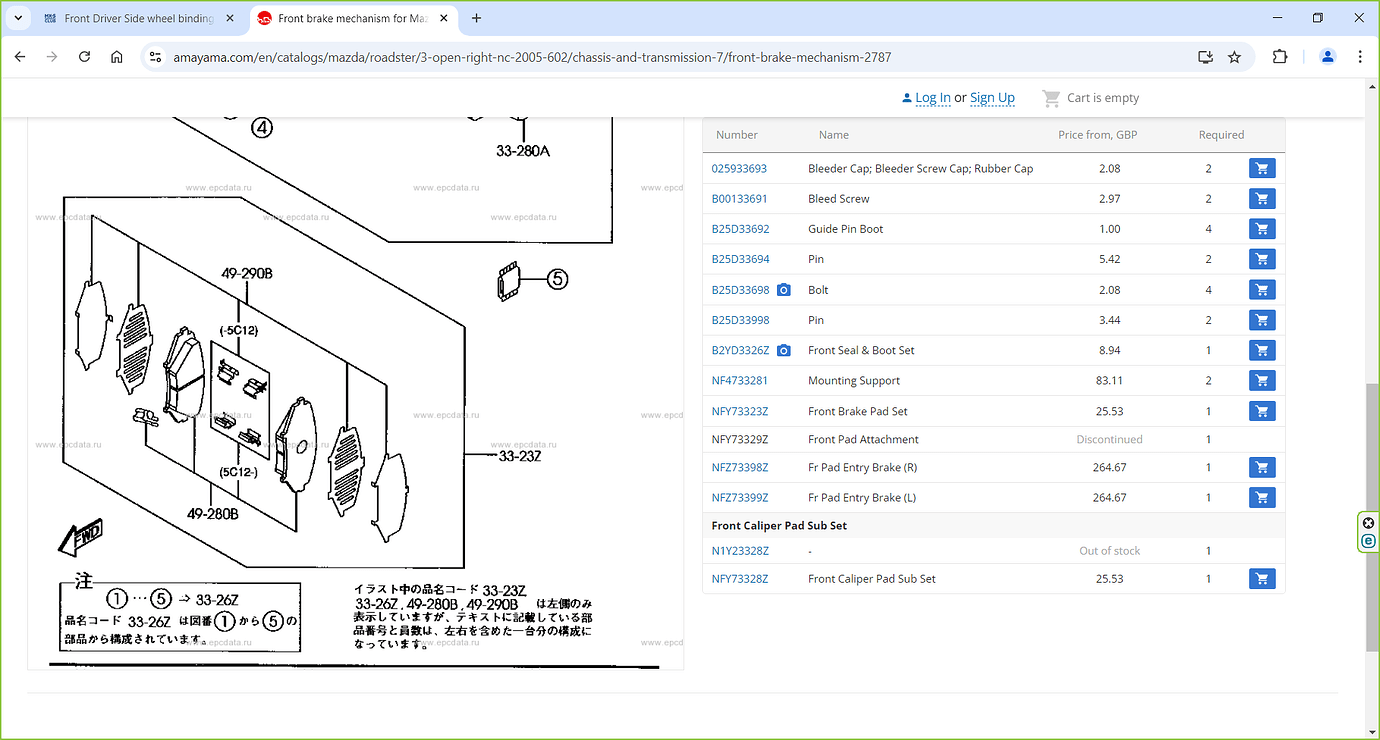Open the tab search dropdown arrow
Viewport: 1380px width, 740px height.
[x=19, y=18]
